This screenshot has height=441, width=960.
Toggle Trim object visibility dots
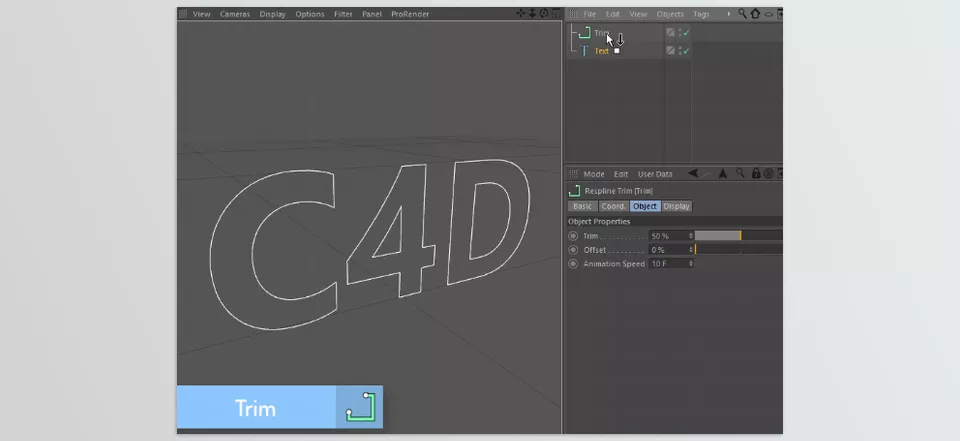click(679, 32)
